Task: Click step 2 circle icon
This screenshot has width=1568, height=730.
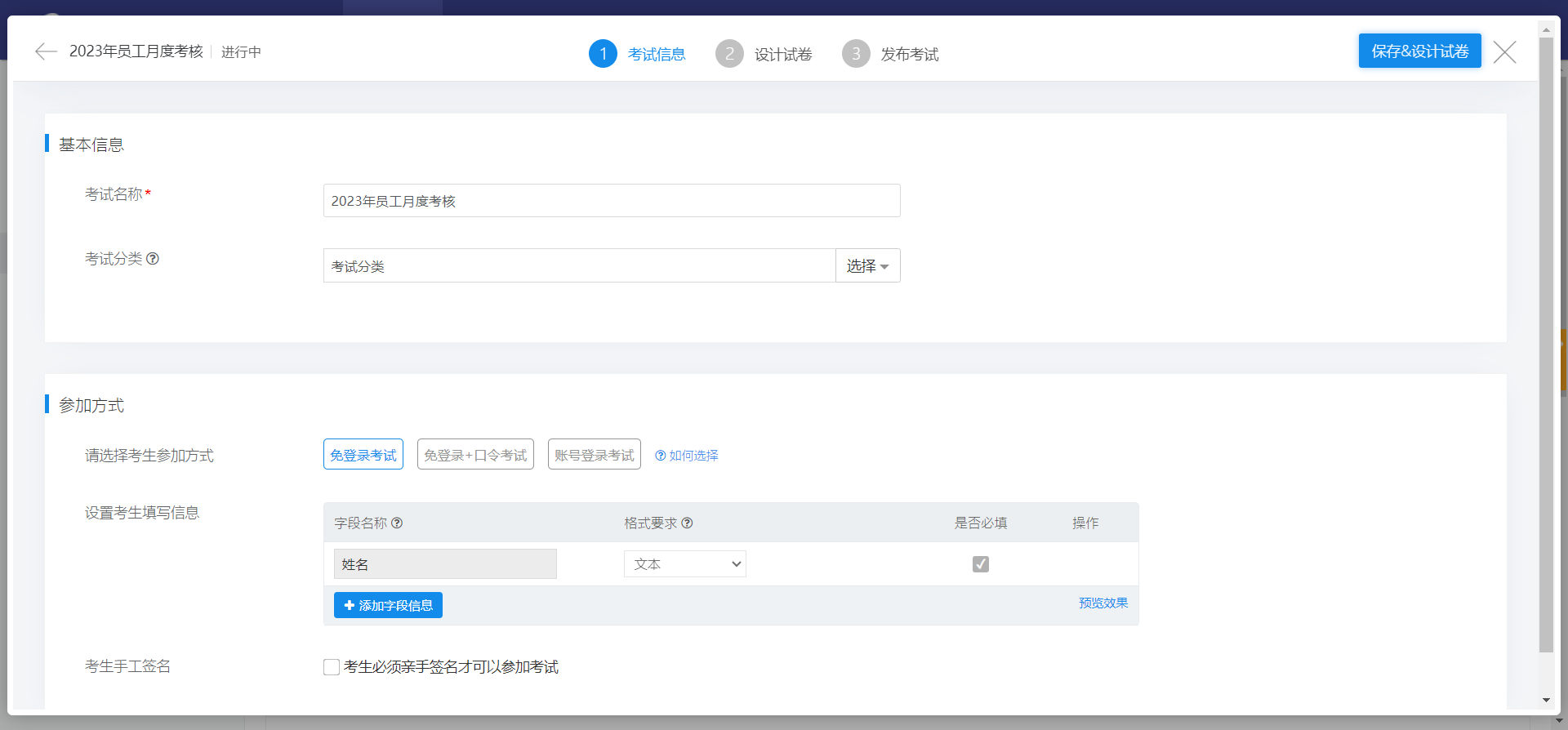Action: point(729,54)
